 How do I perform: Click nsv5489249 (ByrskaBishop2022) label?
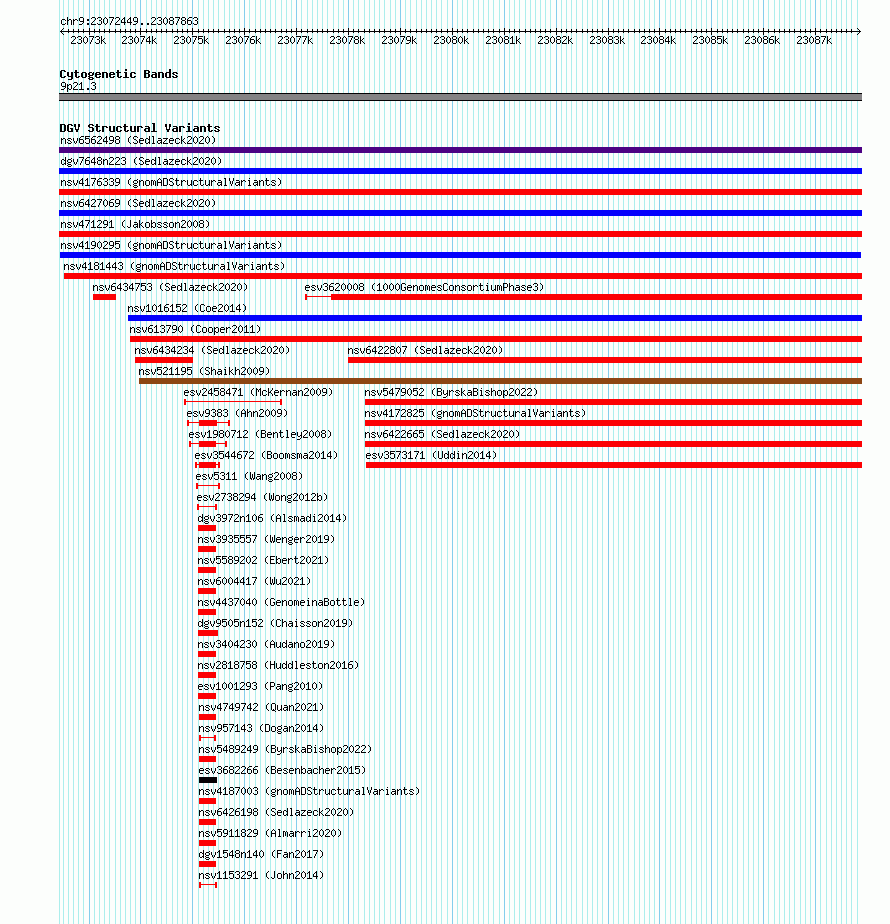[285, 750]
